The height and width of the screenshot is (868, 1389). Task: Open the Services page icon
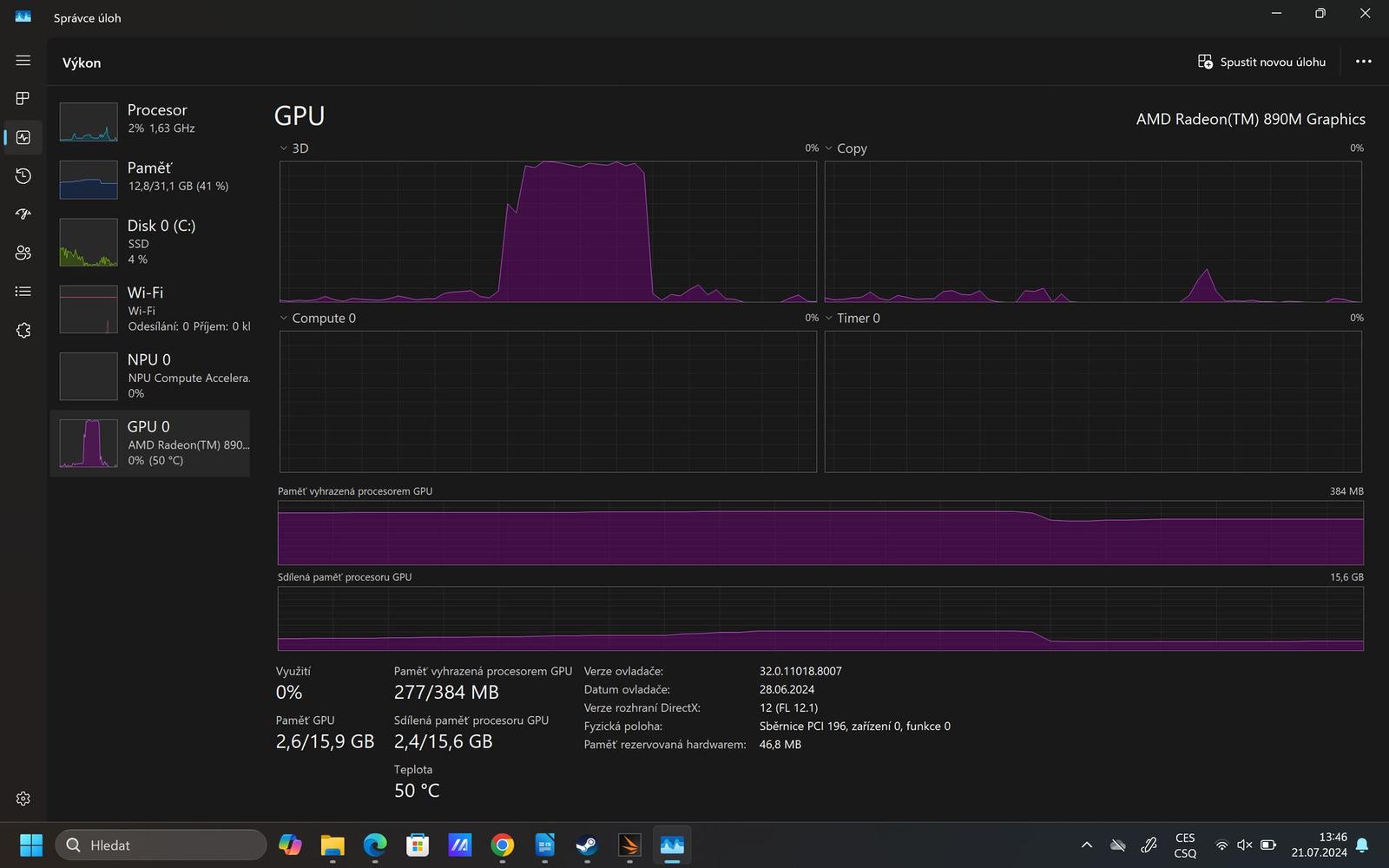coord(23,331)
